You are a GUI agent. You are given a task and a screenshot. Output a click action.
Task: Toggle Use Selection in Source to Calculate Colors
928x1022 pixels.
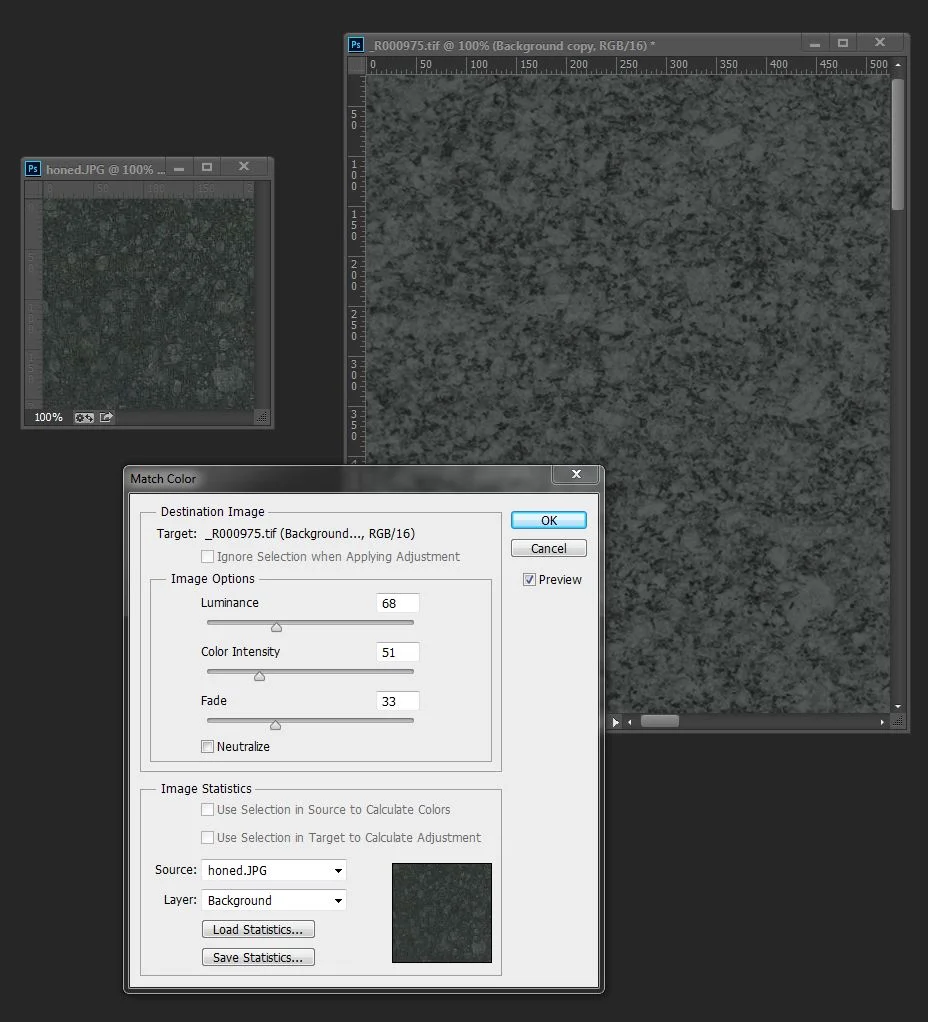tap(207, 809)
